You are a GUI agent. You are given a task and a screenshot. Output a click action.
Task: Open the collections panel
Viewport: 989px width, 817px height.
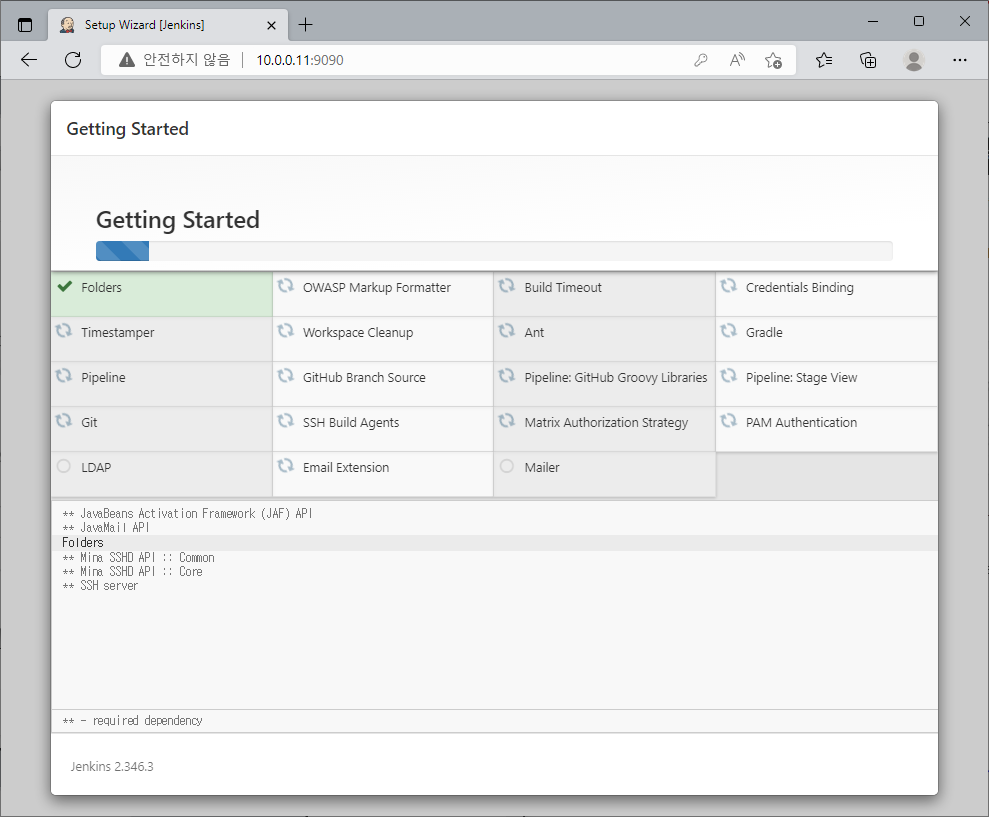coord(868,60)
